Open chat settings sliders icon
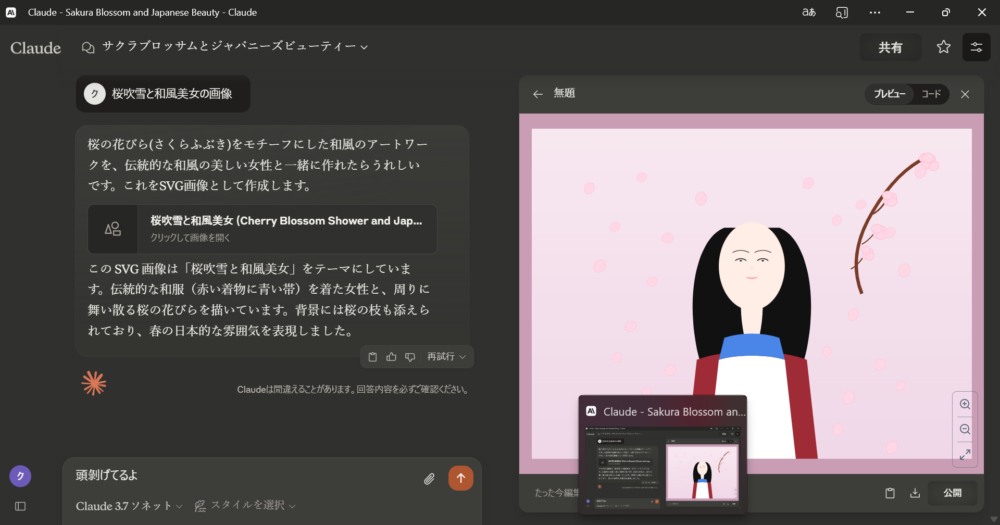1000x525 pixels. pyautogui.click(x=976, y=47)
